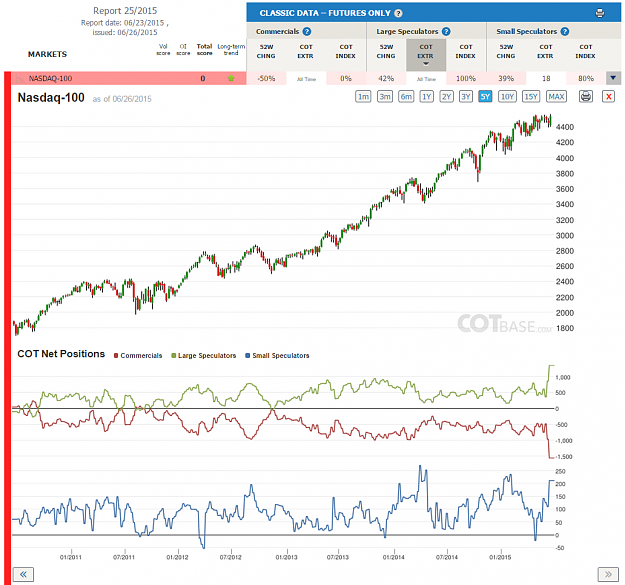Close the Nasdaq-100 chart panel

pos(608,96)
